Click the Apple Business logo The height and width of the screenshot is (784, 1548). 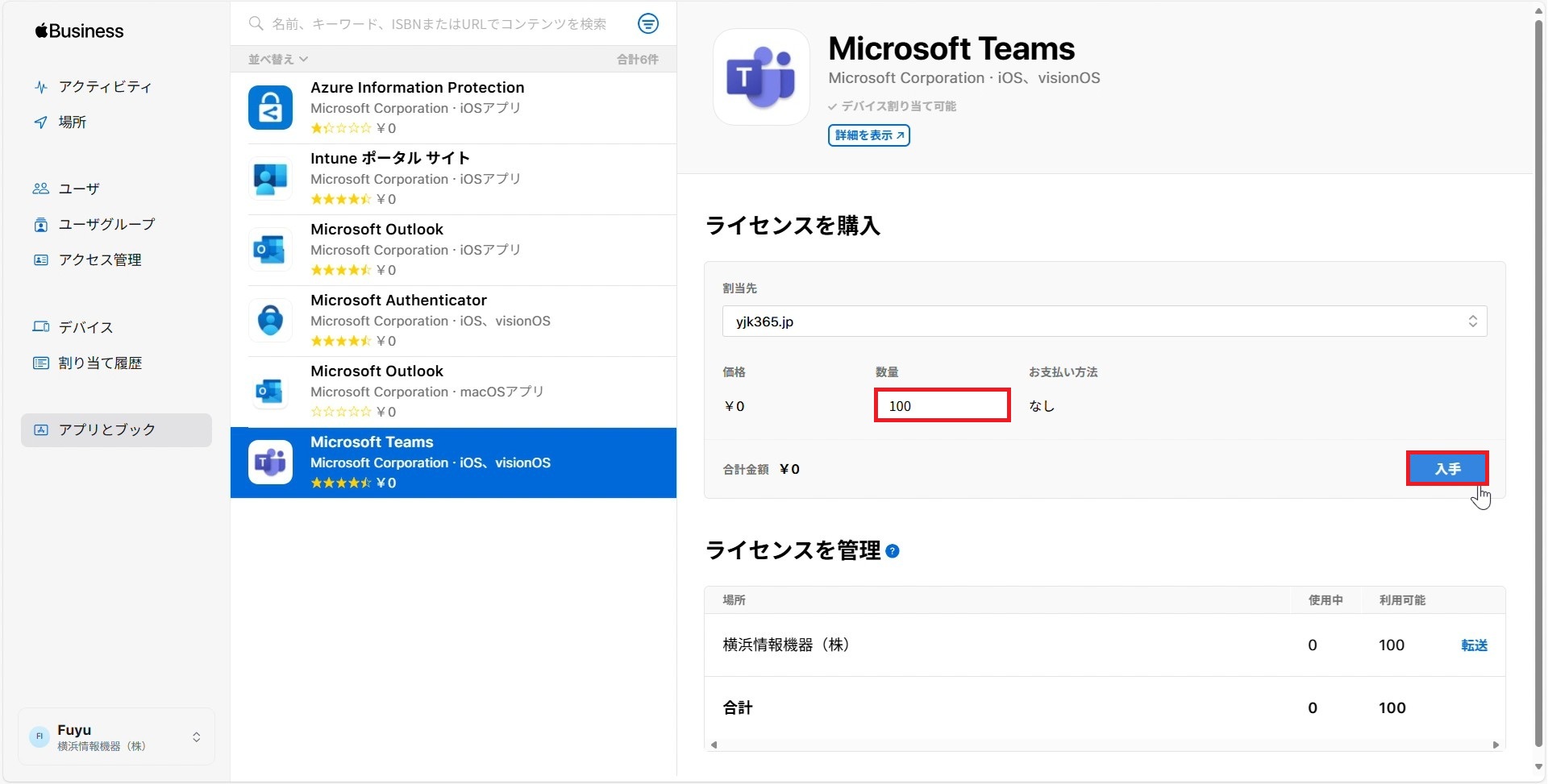click(x=79, y=31)
